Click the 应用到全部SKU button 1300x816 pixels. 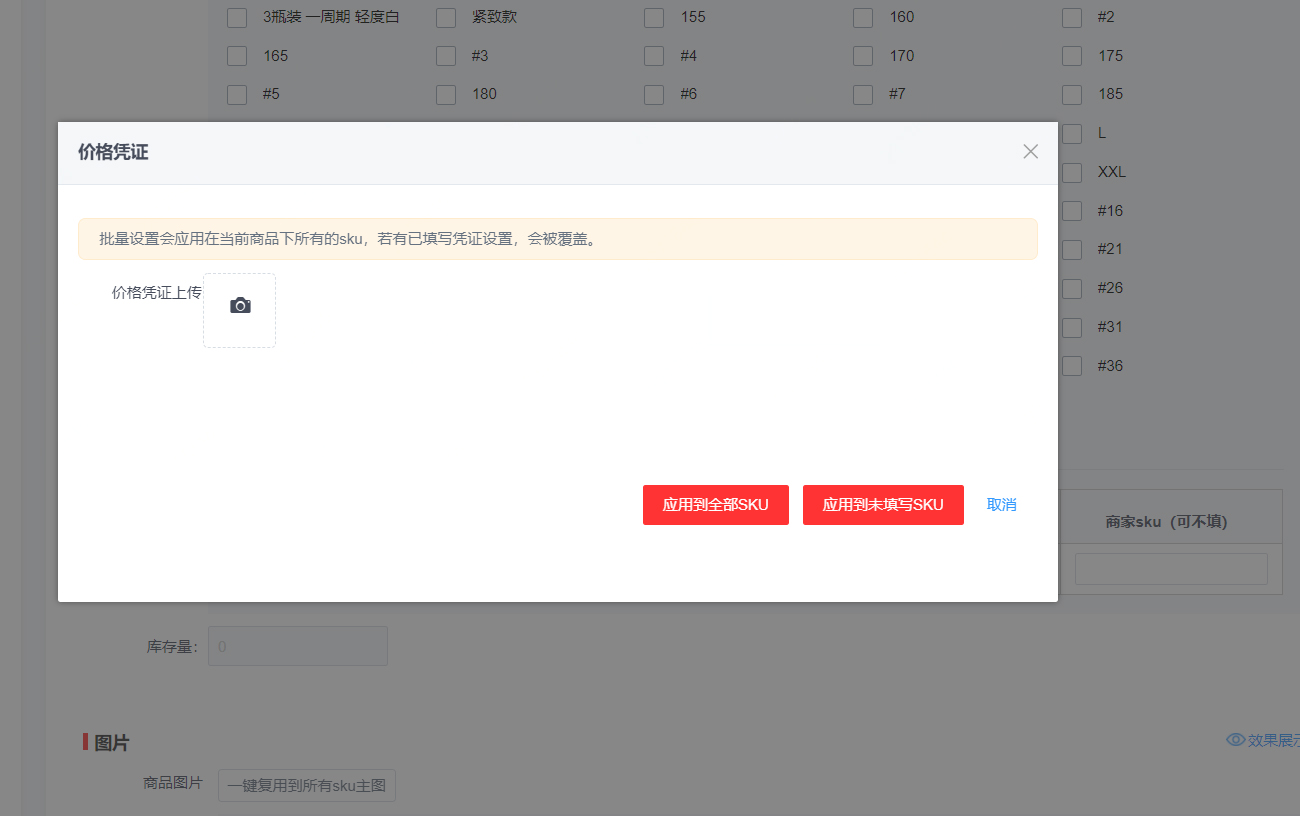(x=715, y=505)
